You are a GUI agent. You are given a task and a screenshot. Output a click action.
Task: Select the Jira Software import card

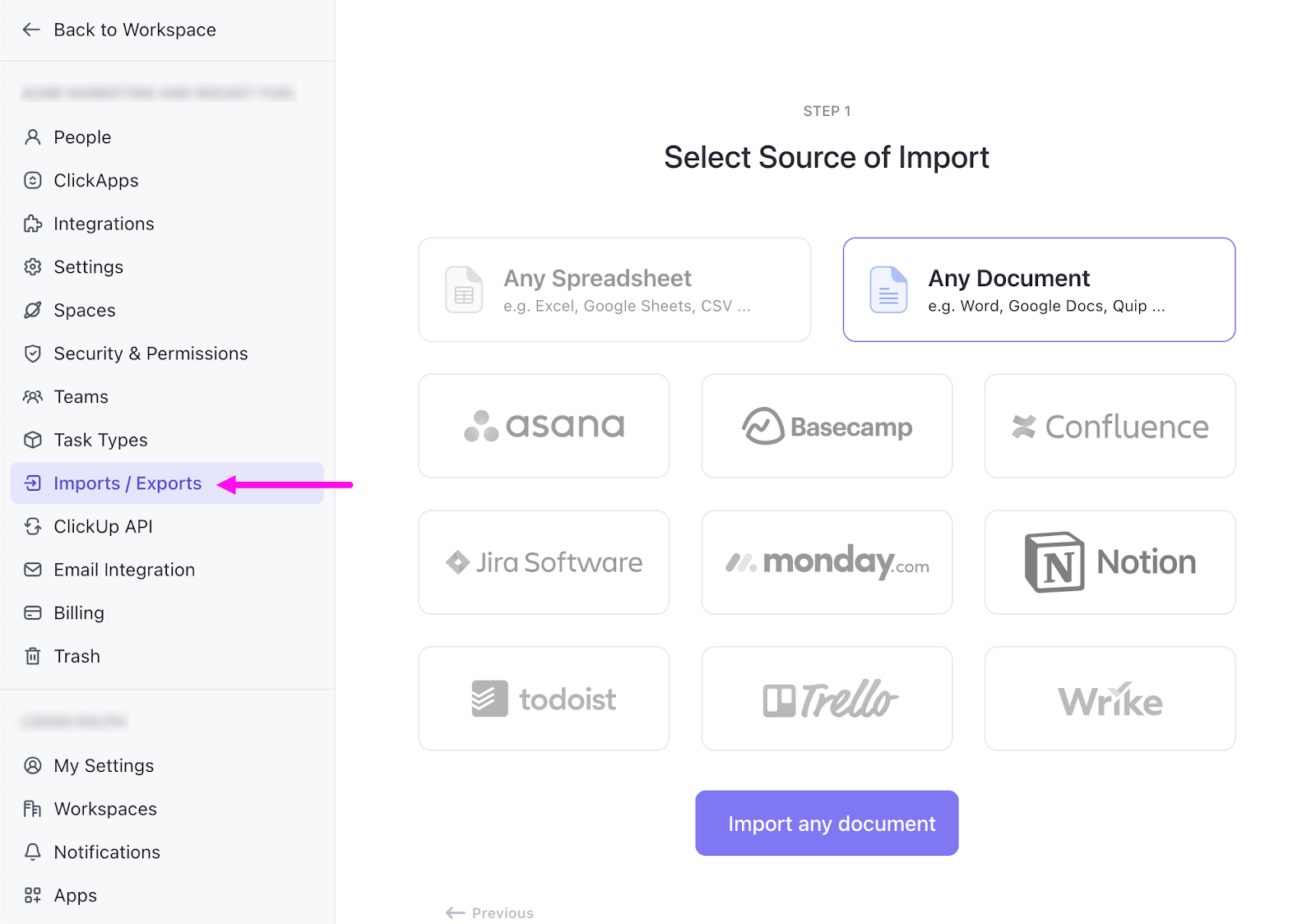(x=544, y=562)
